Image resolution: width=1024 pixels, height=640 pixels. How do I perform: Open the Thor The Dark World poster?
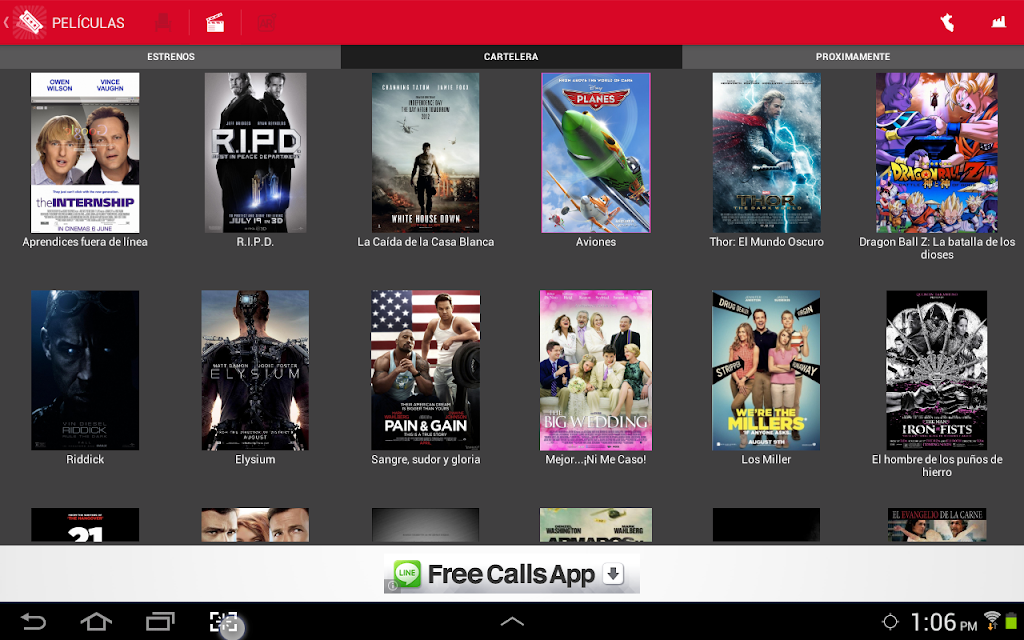click(766, 153)
